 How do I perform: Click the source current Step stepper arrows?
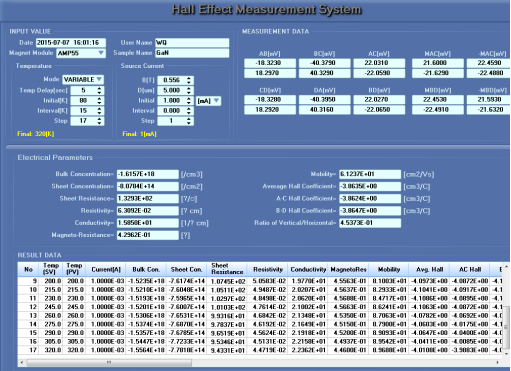coord(189,121)
